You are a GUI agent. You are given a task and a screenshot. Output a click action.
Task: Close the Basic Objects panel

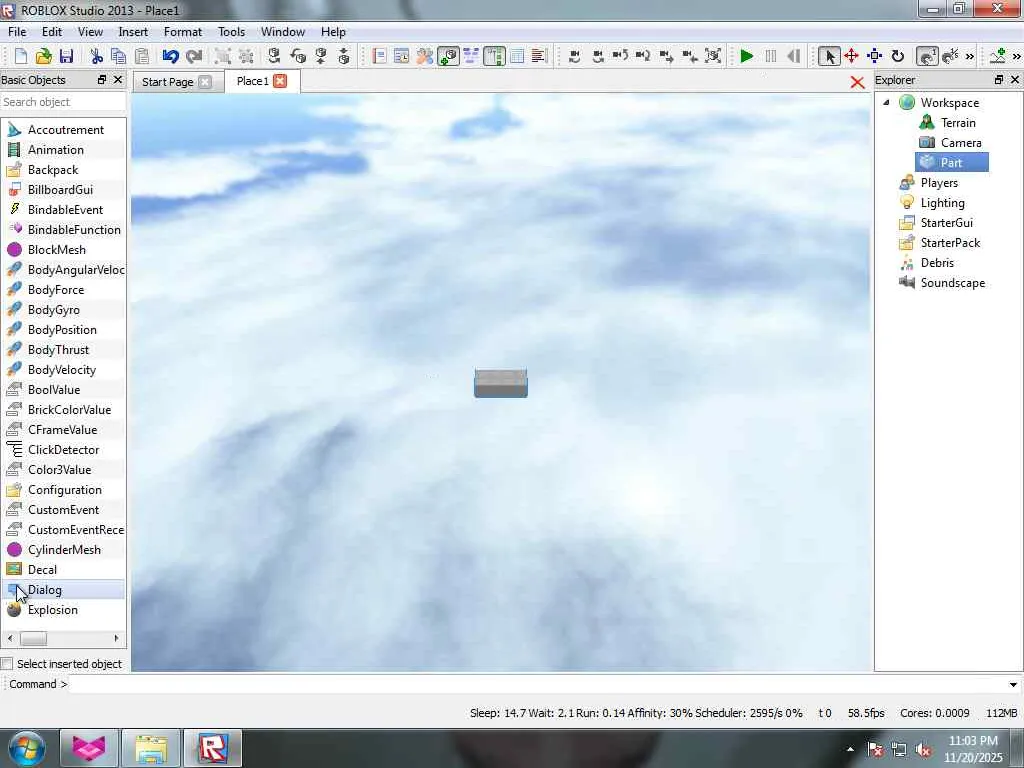point(118,80)
